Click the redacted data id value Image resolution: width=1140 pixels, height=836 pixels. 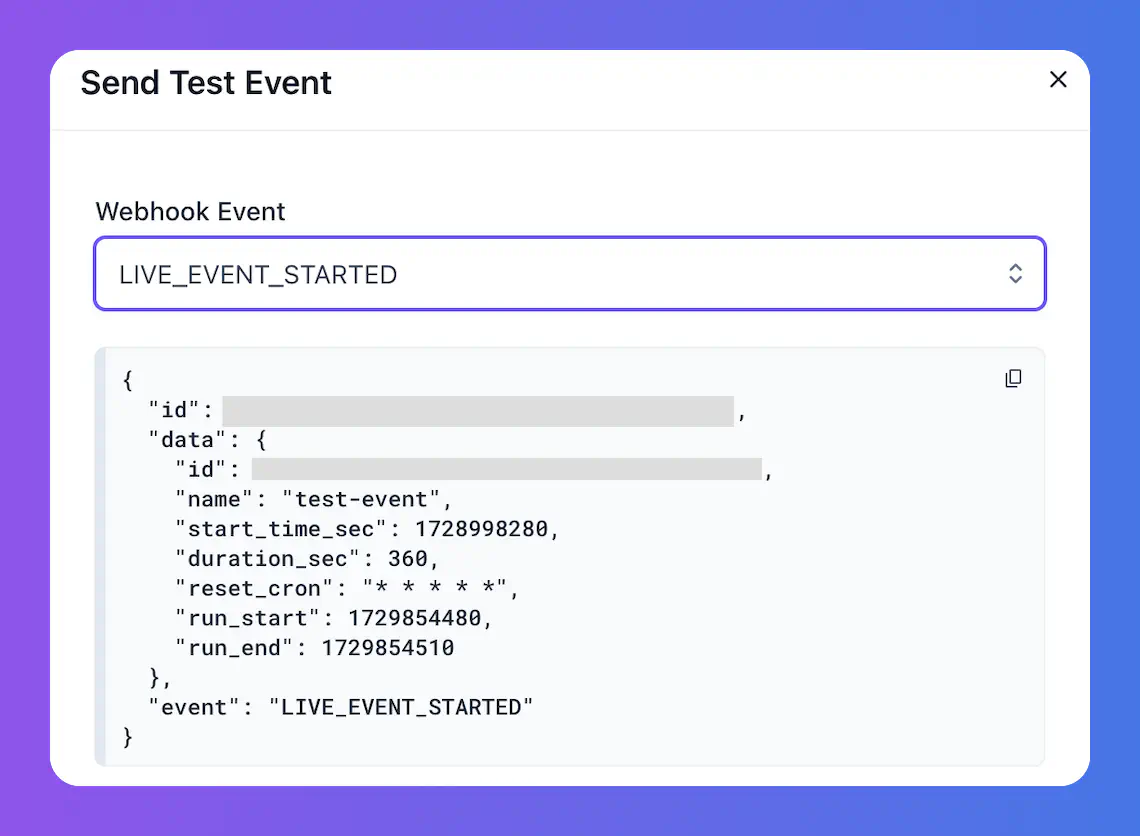[x=506, y=470]
